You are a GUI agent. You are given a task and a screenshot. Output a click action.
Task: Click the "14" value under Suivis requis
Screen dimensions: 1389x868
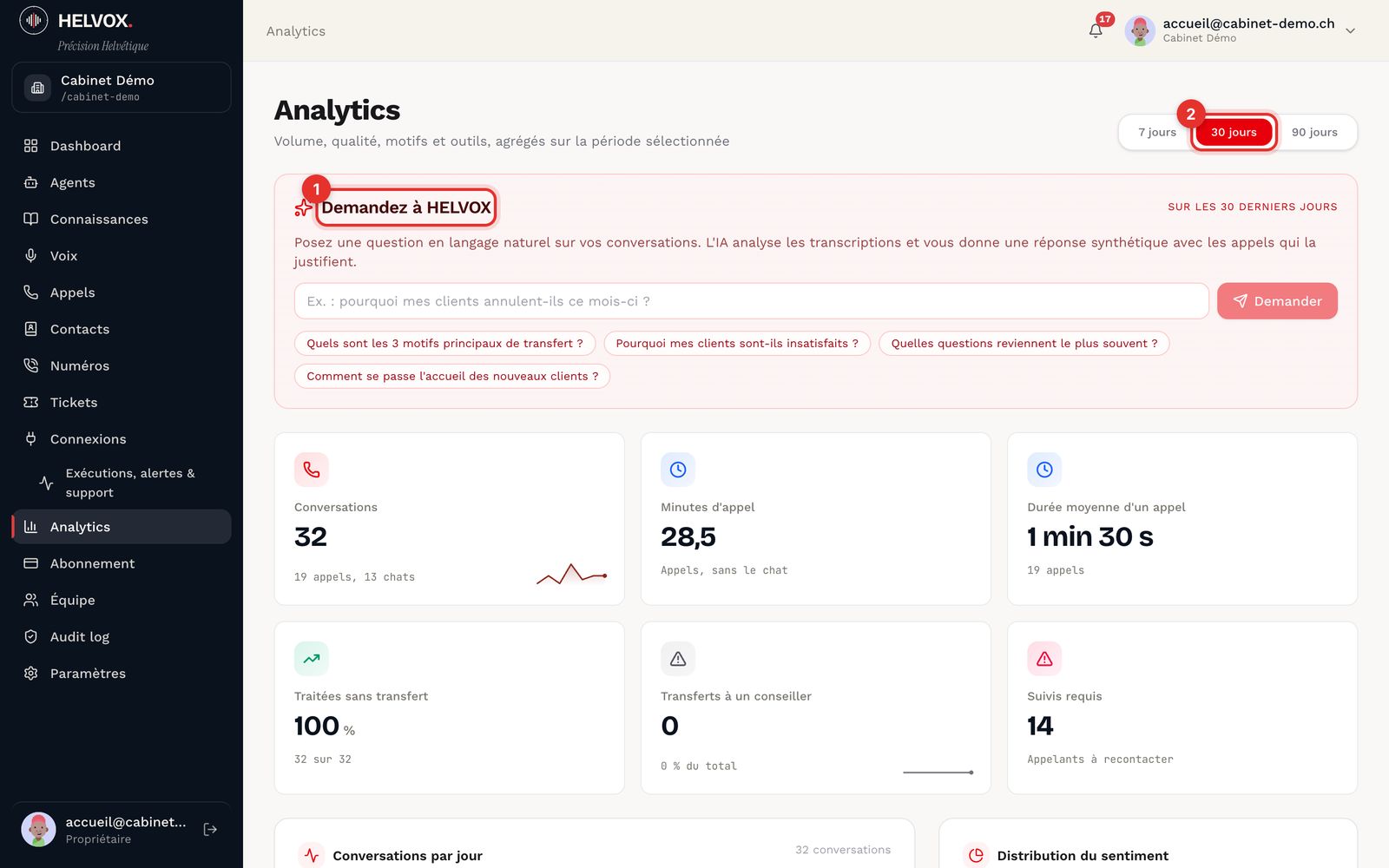click(x=1040, y=726)
